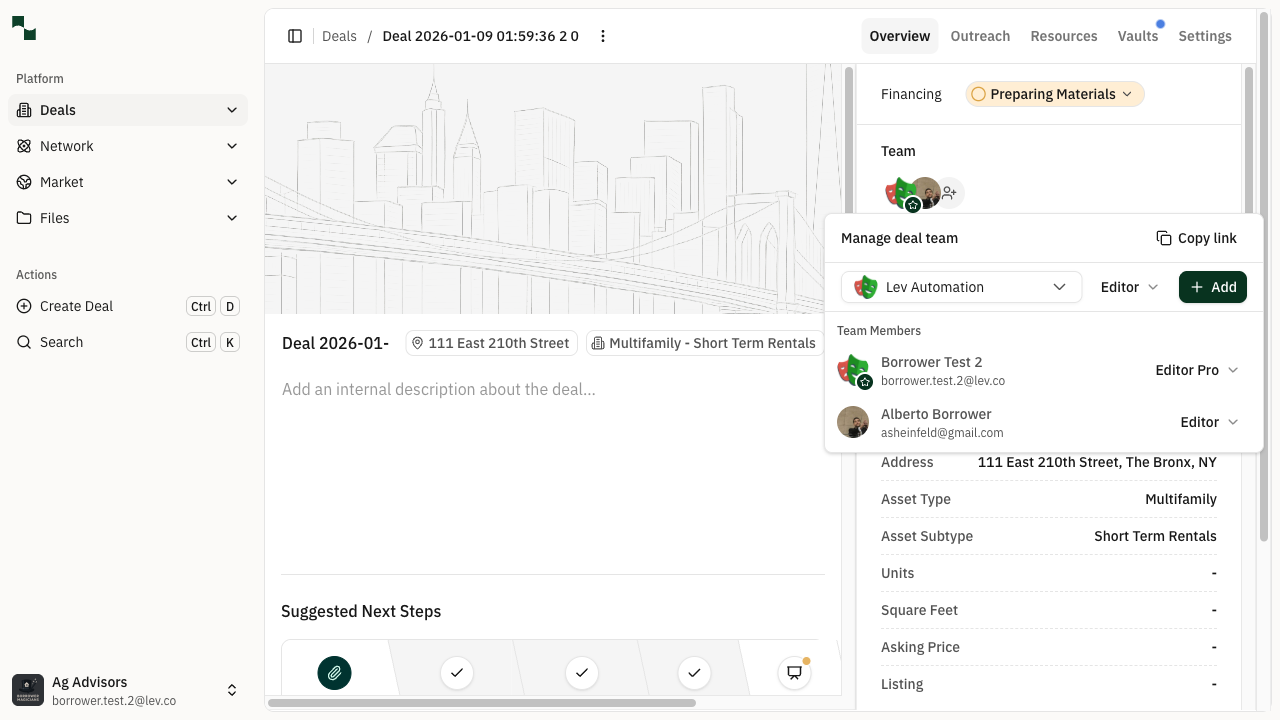The height and width of the screenshot is (720, 1280).
Task: Toggle the left sidebar panel icon
Action: tap(295, 36)
